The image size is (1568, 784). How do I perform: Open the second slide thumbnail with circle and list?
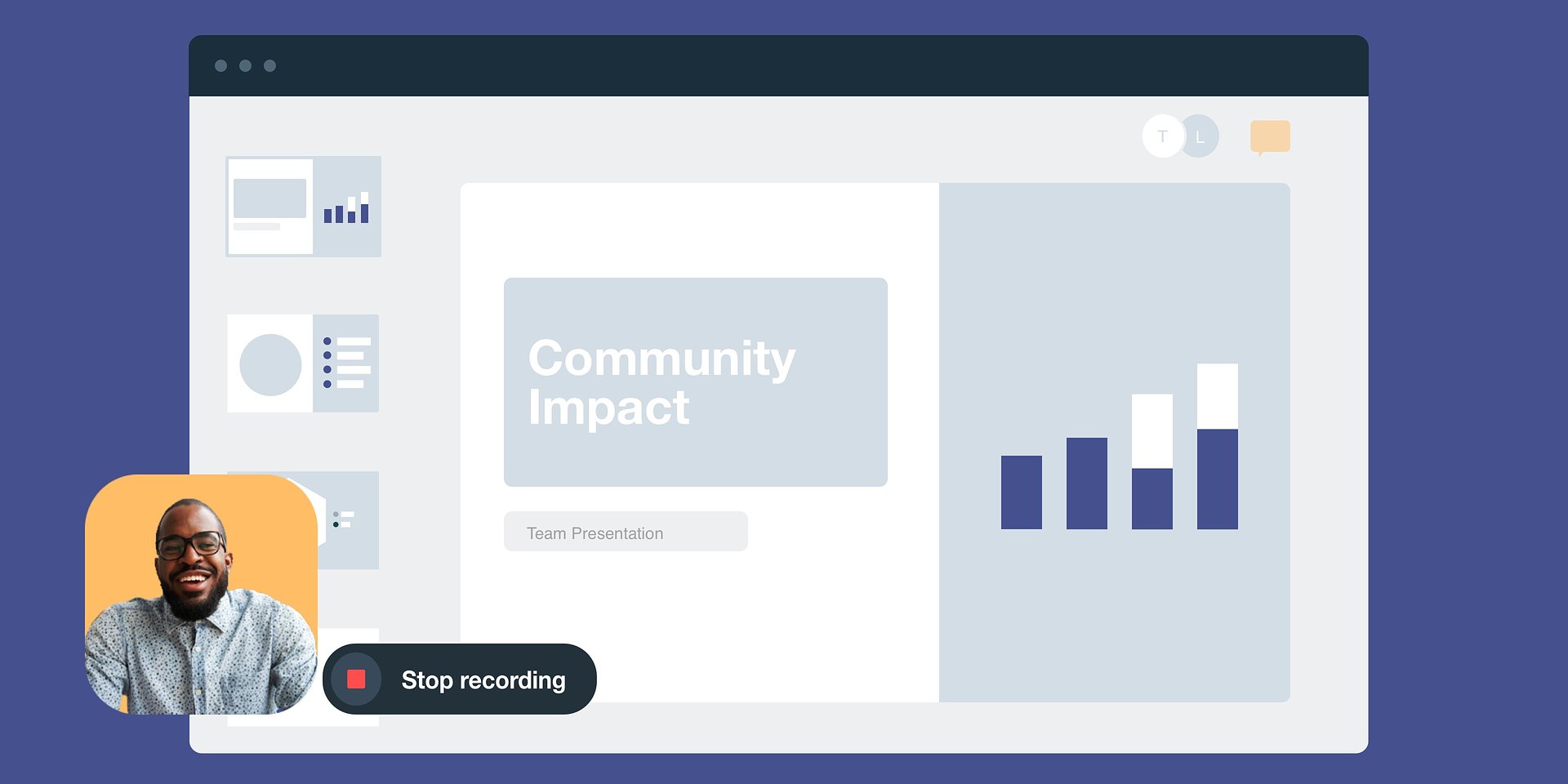point(303,363)
